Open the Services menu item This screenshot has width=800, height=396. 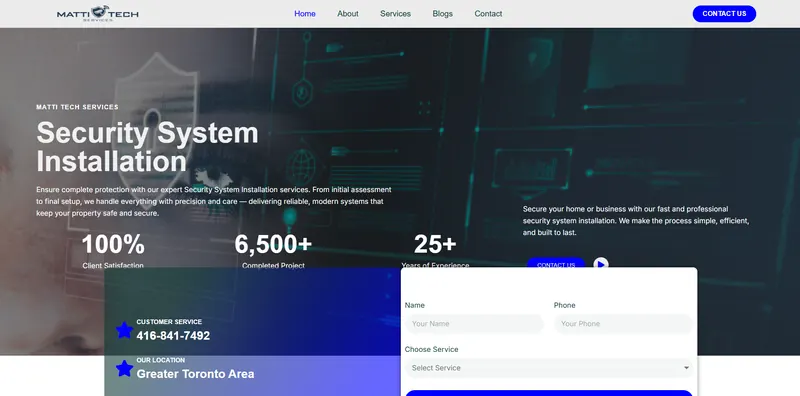395,14
